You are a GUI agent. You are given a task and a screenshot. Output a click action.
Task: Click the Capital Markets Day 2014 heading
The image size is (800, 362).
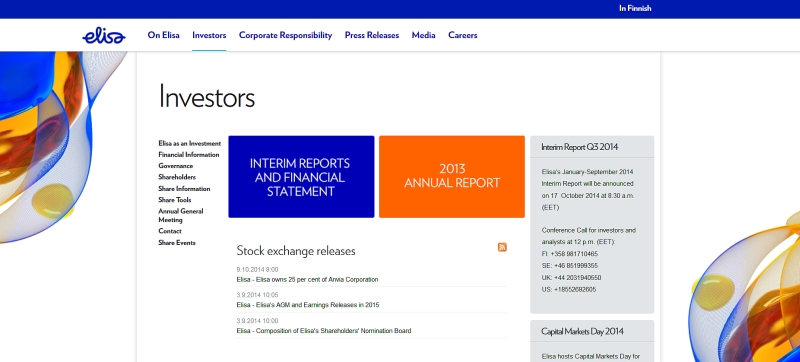pos(582,331)
